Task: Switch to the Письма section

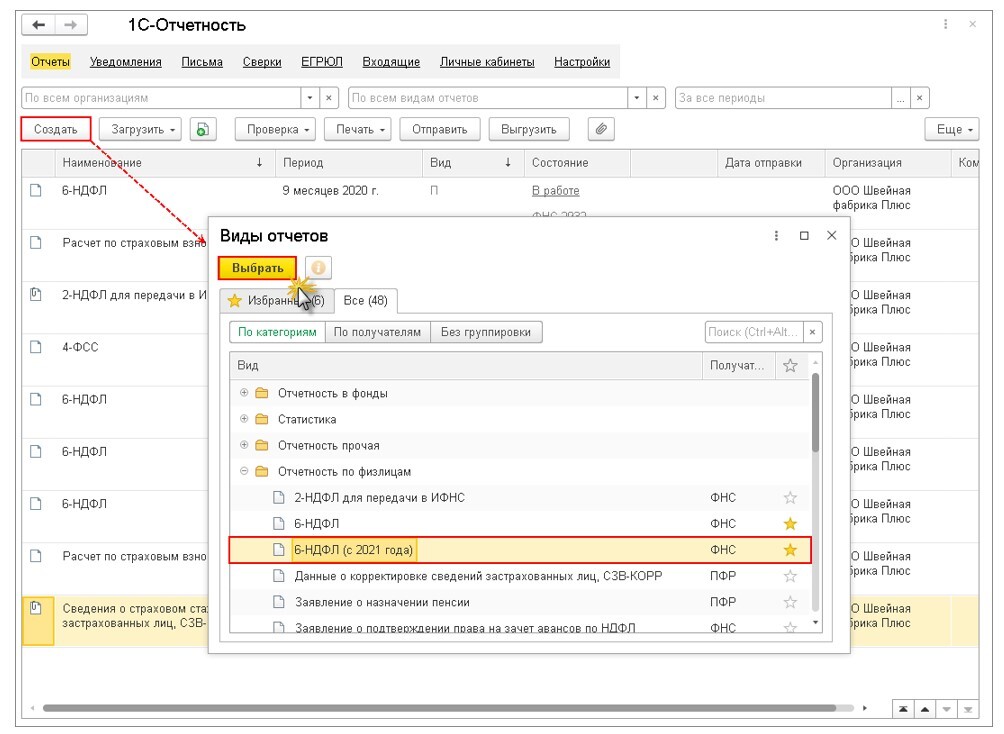Action: coord(202,62)
